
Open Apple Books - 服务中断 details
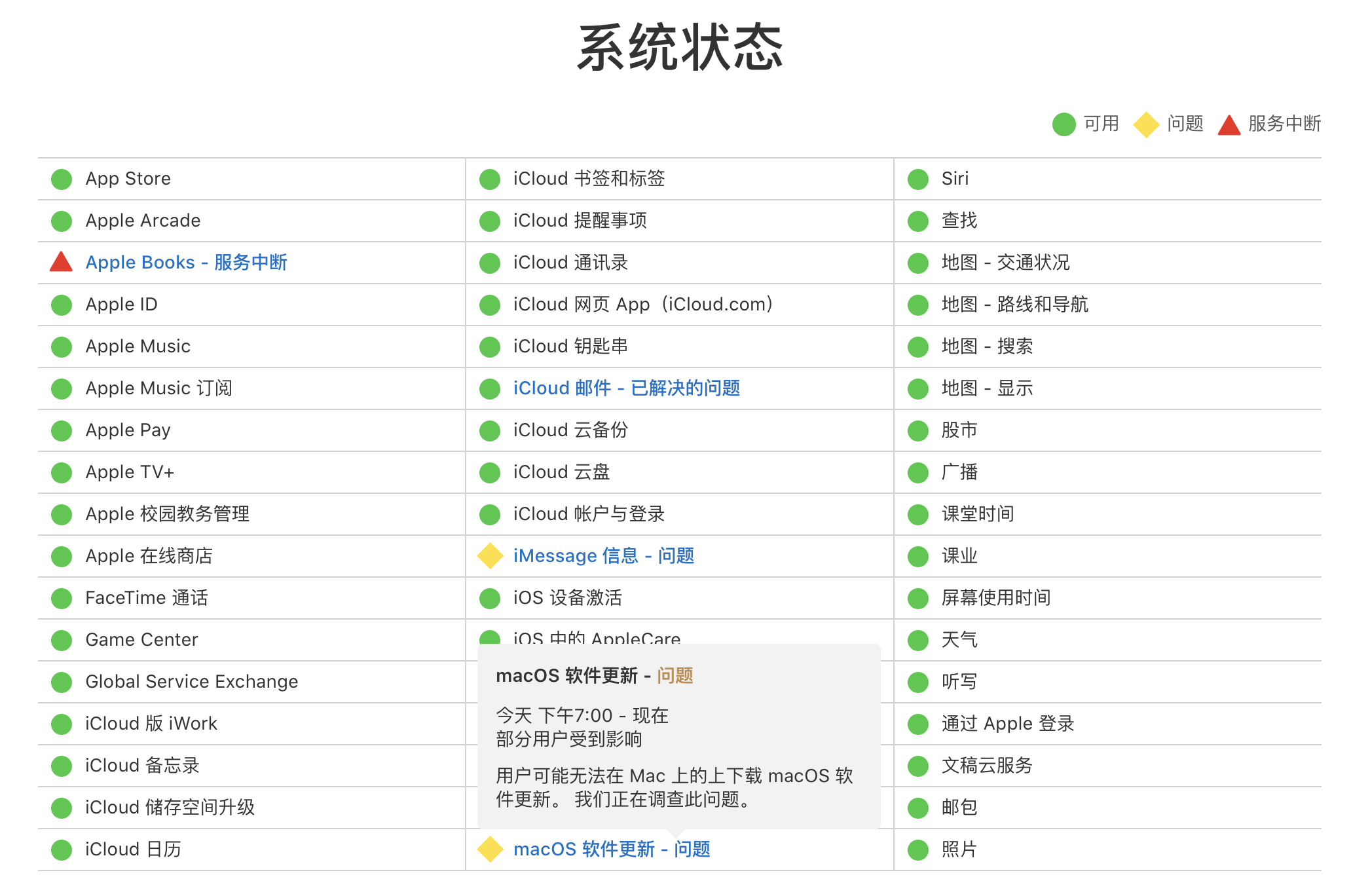click(186, 263)
